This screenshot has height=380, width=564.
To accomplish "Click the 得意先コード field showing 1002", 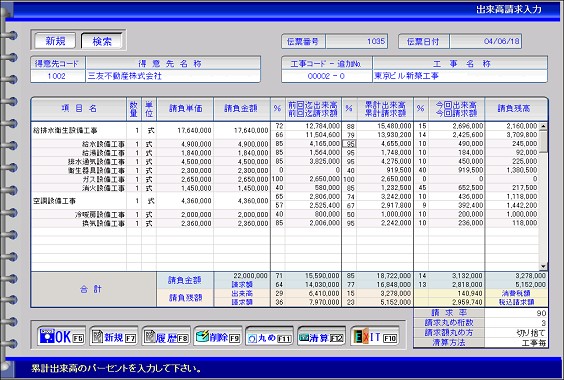I will (58, 76).
